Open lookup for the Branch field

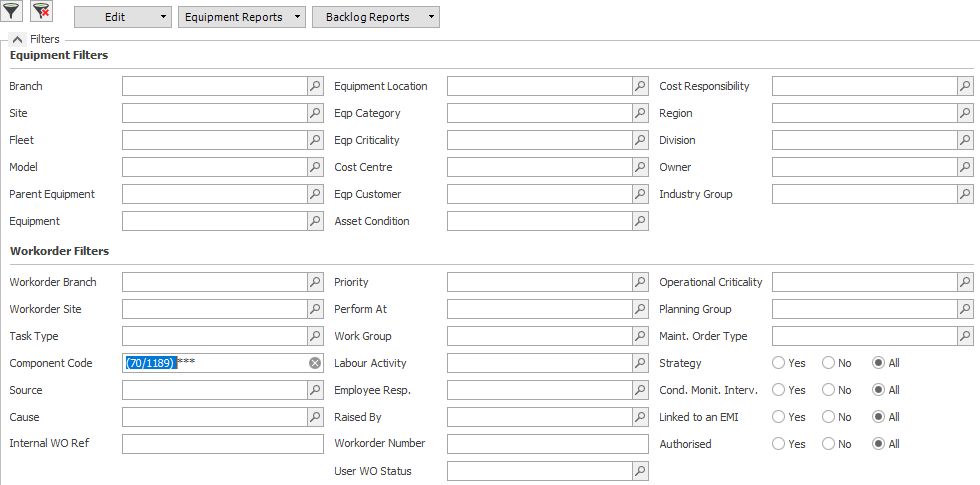315,86
